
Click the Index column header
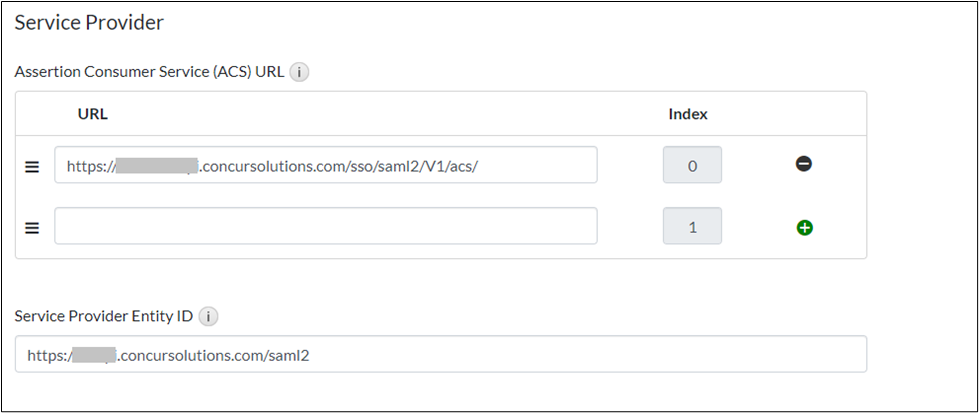[688, 114]
